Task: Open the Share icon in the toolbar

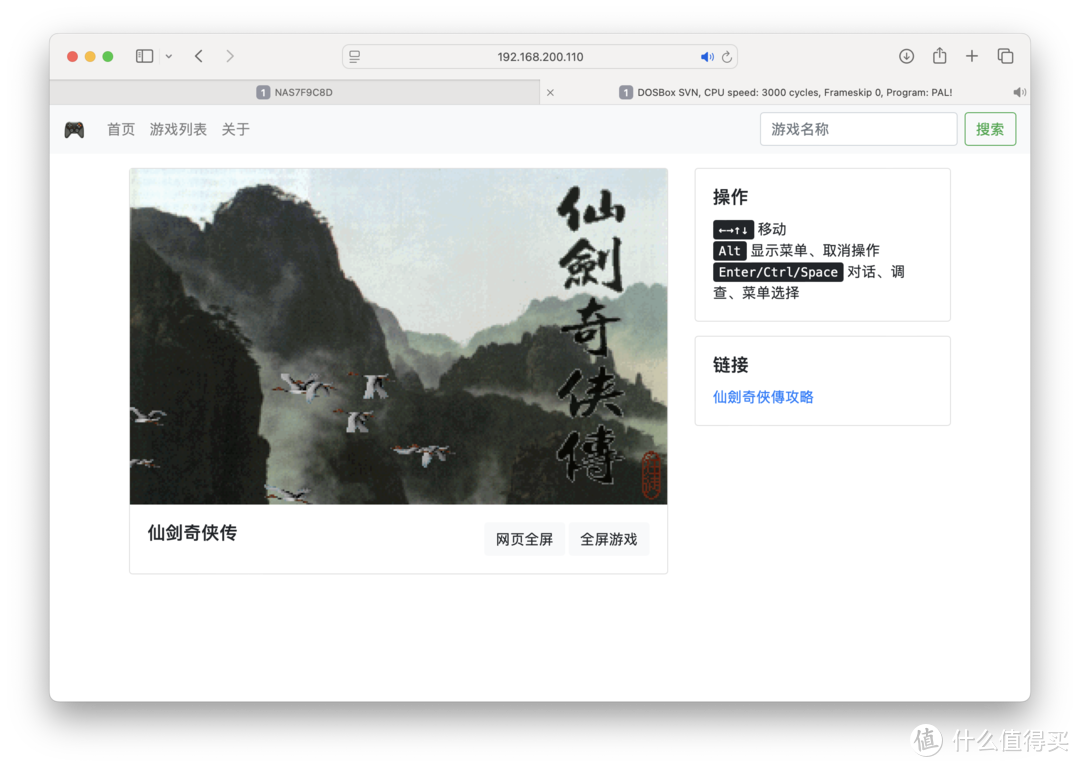Action: pos(939,56)
